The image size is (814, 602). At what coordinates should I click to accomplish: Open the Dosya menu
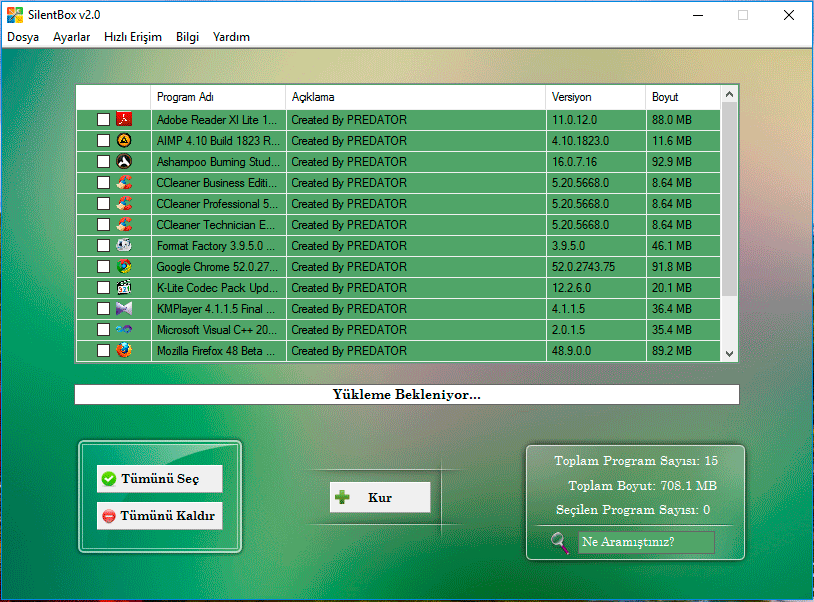pyautogui.click(x=23, y=37)
